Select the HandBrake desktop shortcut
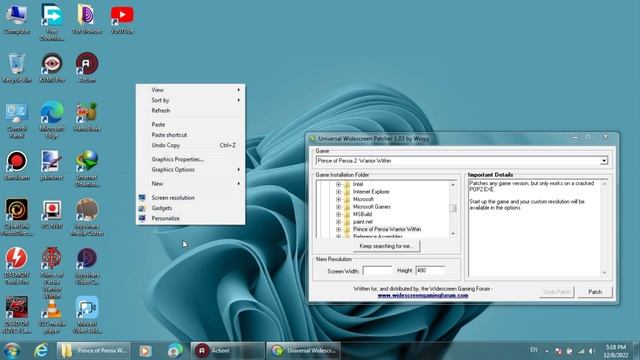Image resolution: width=640 pixels, height=360 pixels. 87,117
